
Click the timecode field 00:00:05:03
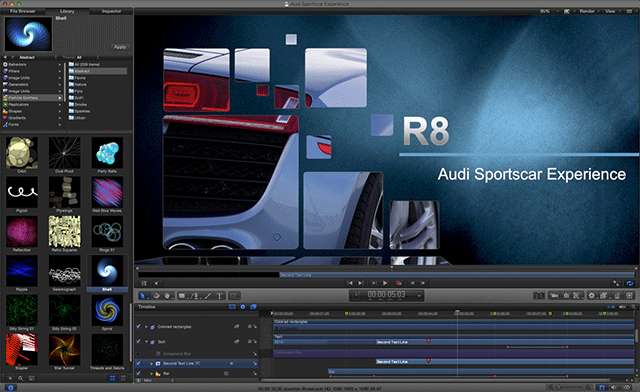pos(386,295)
